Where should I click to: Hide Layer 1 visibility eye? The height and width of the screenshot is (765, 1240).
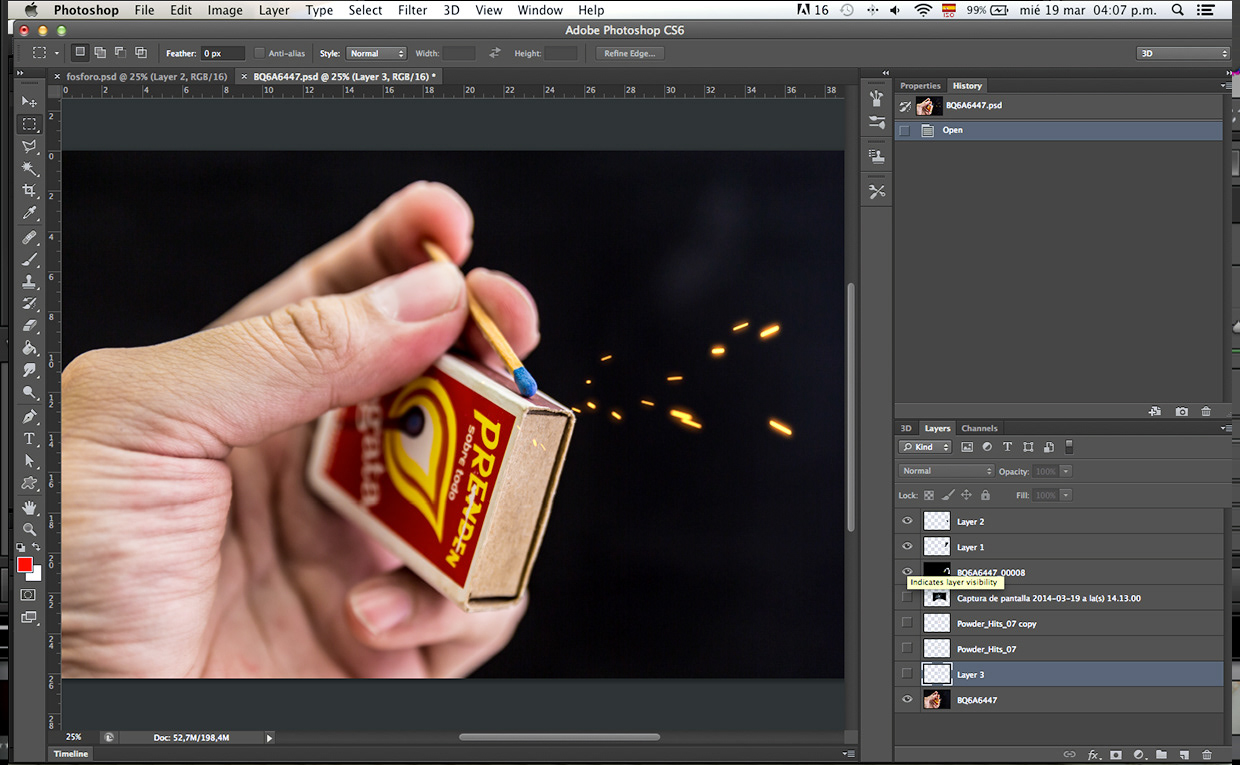tap(907, 547)
